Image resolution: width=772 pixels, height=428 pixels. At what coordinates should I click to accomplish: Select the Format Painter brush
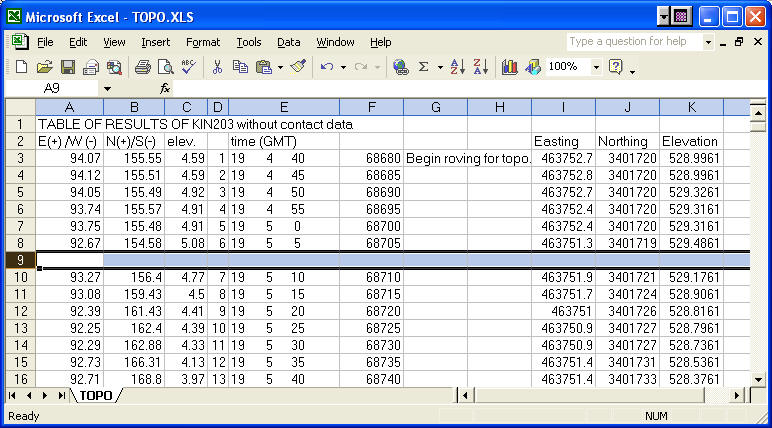[298, 67]
